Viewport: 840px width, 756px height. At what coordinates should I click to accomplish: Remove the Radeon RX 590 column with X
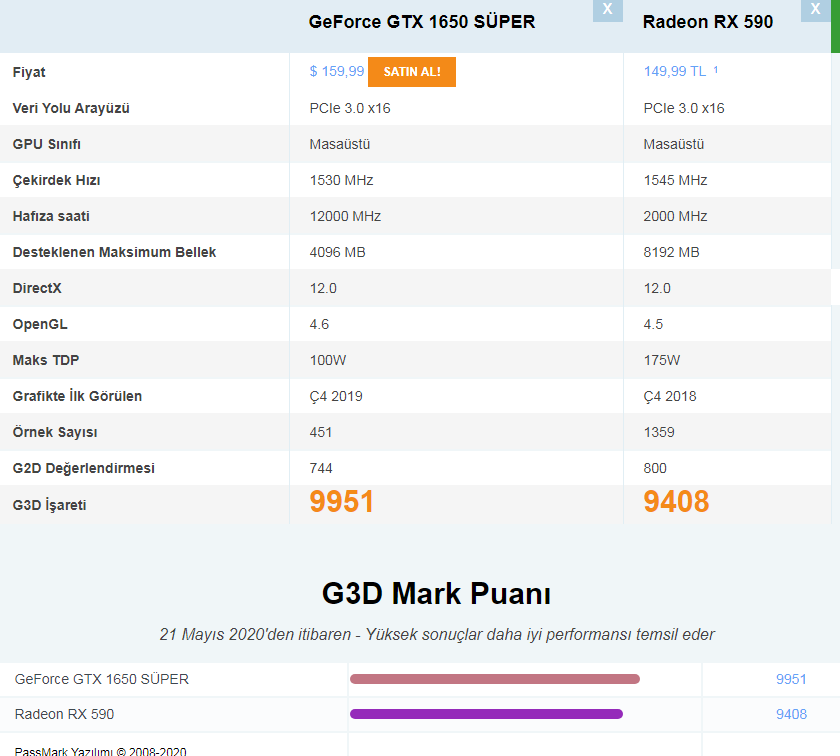[x=815, y=9]
